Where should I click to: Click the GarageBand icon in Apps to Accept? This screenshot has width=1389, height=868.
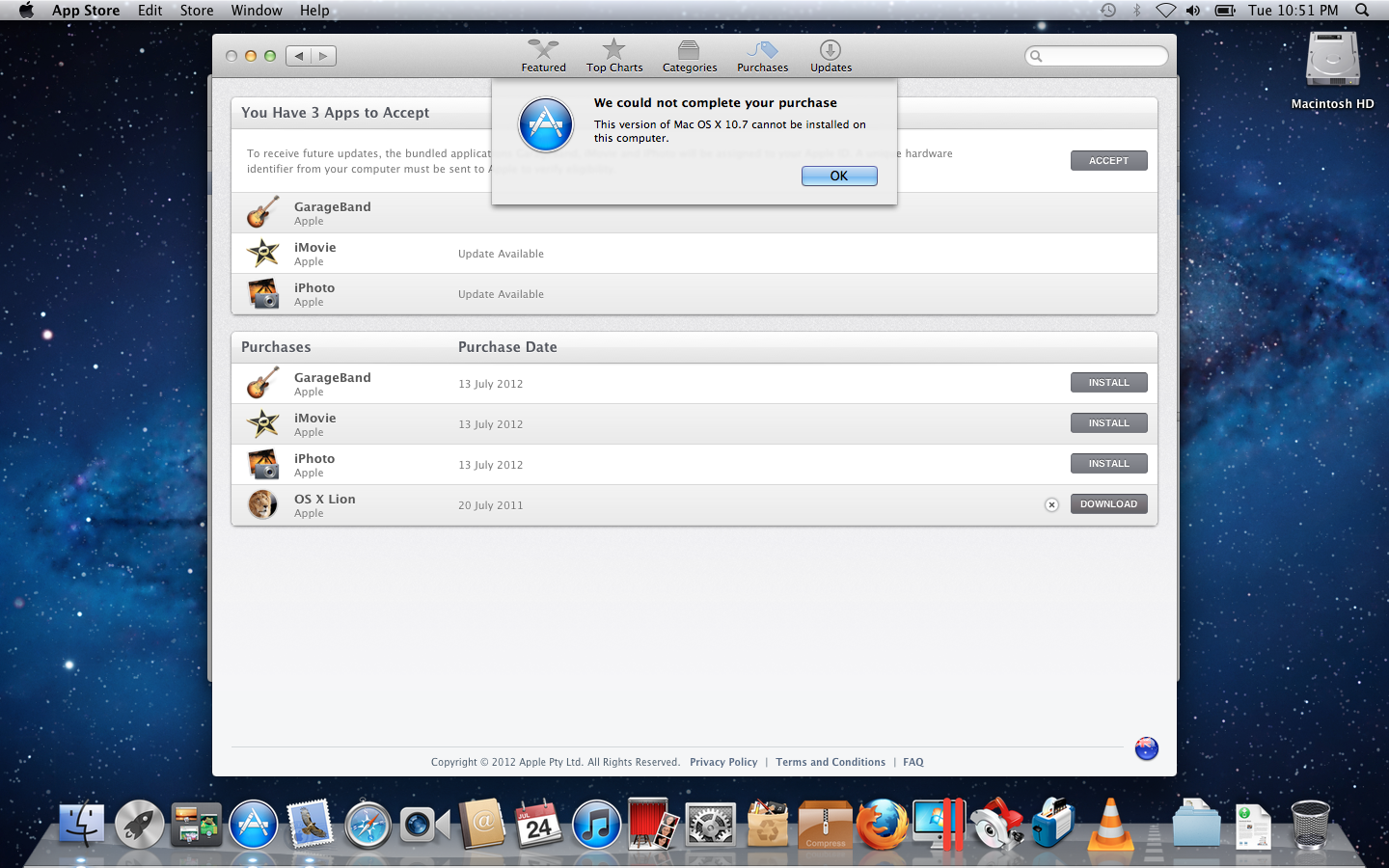(262, 212)
